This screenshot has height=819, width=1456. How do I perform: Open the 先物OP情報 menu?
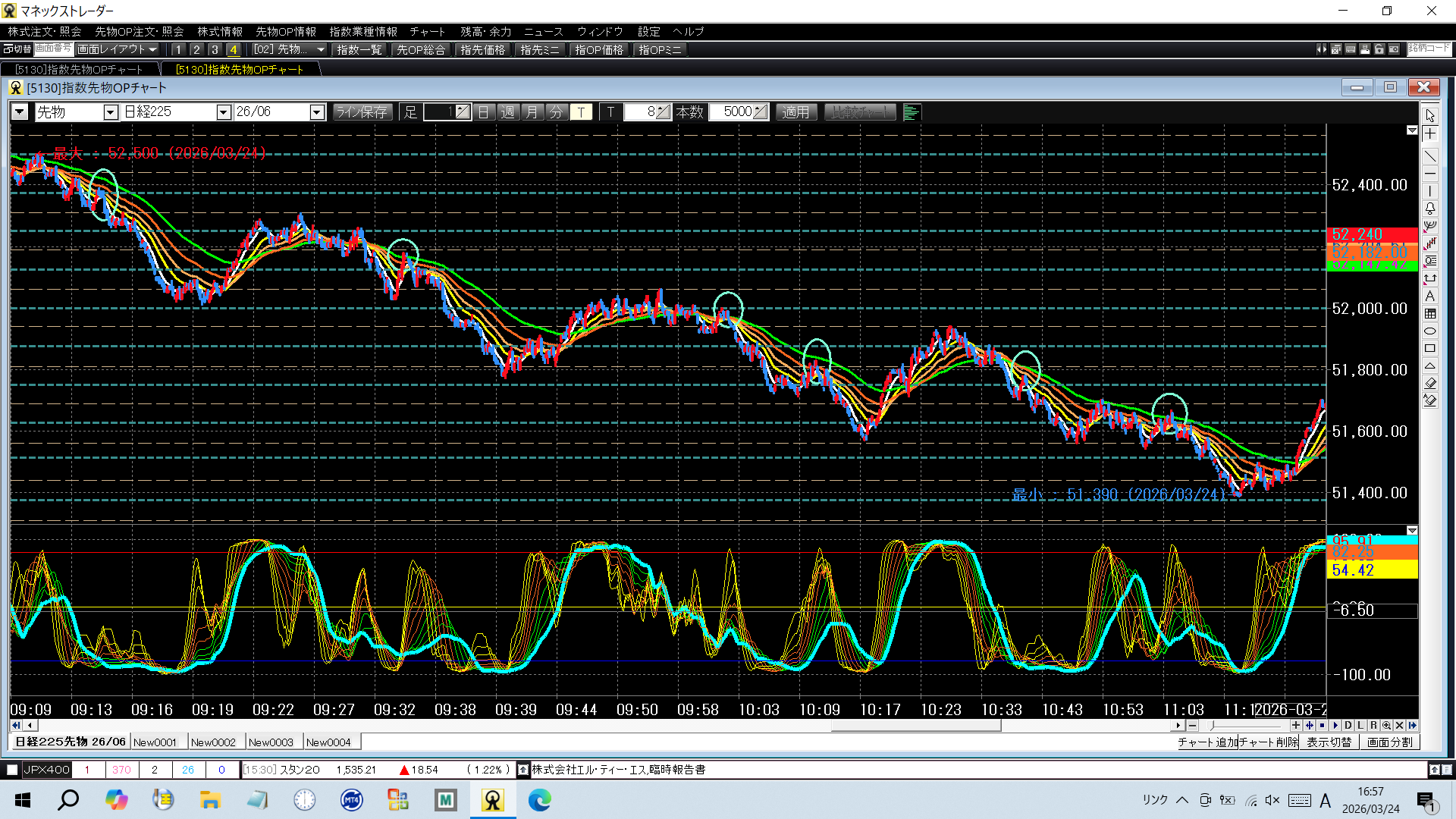[286, 32]
